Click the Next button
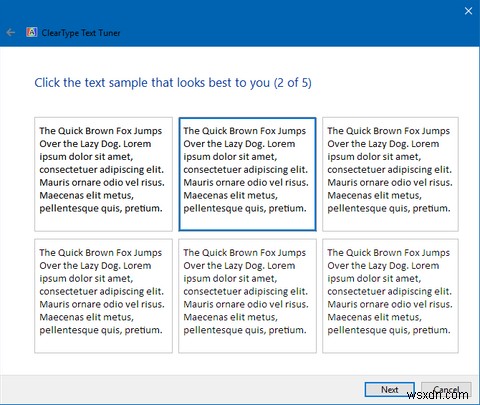This screenshot has width=480, height=405. click(390, 389)
